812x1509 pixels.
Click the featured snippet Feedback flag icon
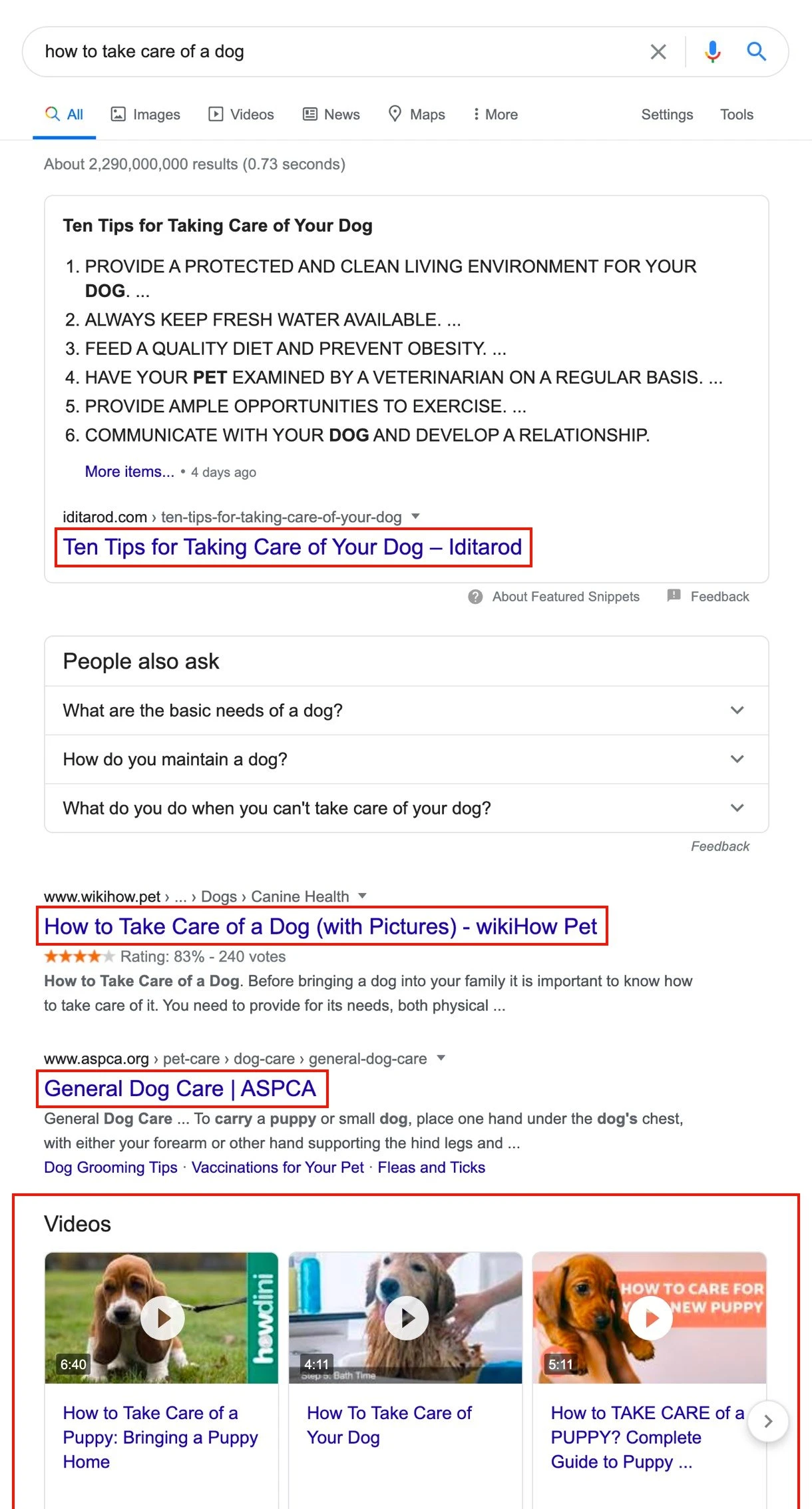tap(674, 595)
